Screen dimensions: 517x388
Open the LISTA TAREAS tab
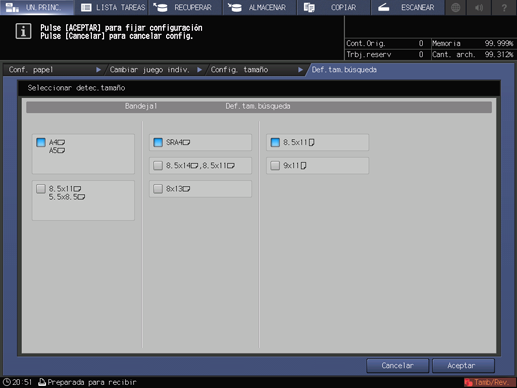point(111,7)
